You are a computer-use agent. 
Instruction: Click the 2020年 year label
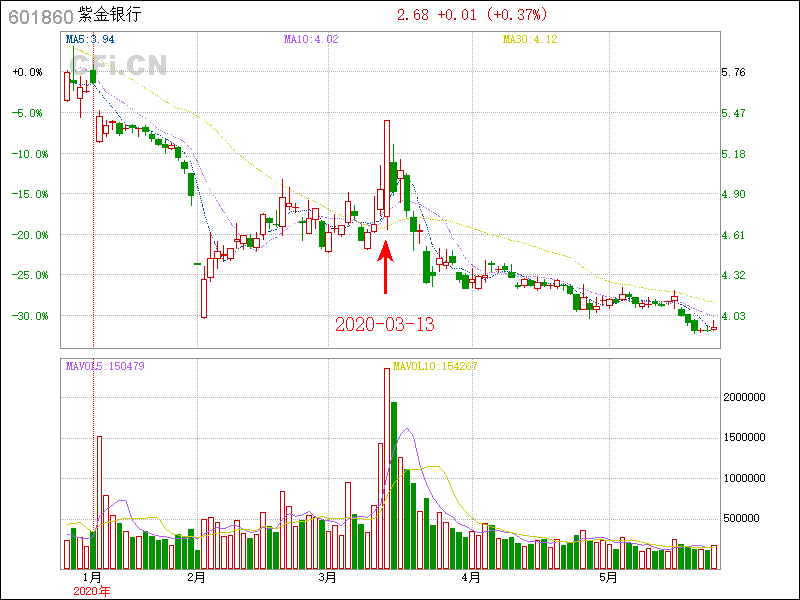93,591
